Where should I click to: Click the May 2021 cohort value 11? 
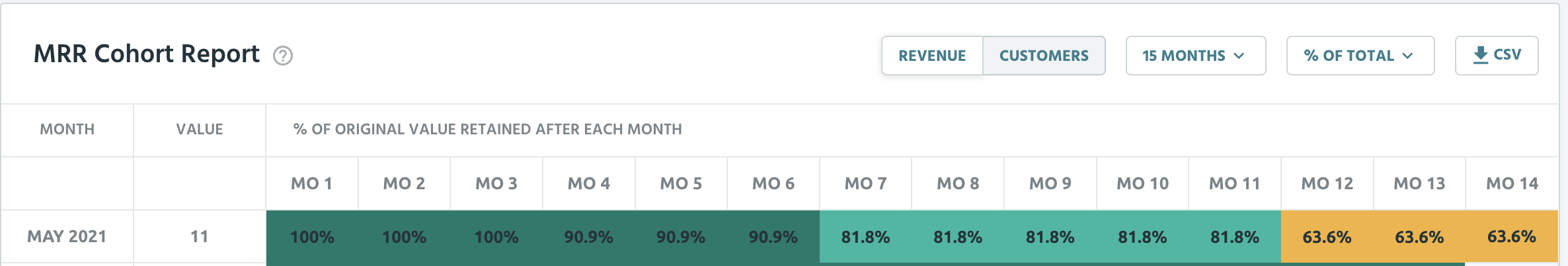[200, 236]
